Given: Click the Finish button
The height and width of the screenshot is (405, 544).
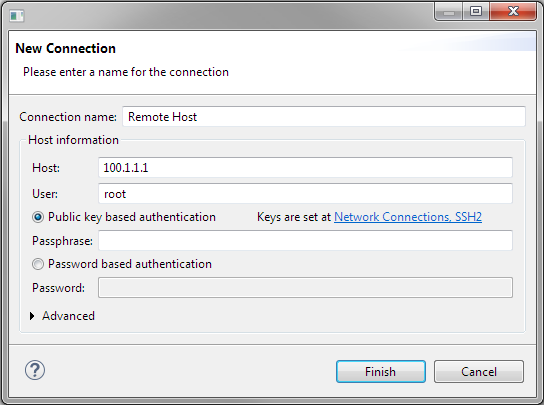Looking at the screenshot, I should [x=381, y=372].
